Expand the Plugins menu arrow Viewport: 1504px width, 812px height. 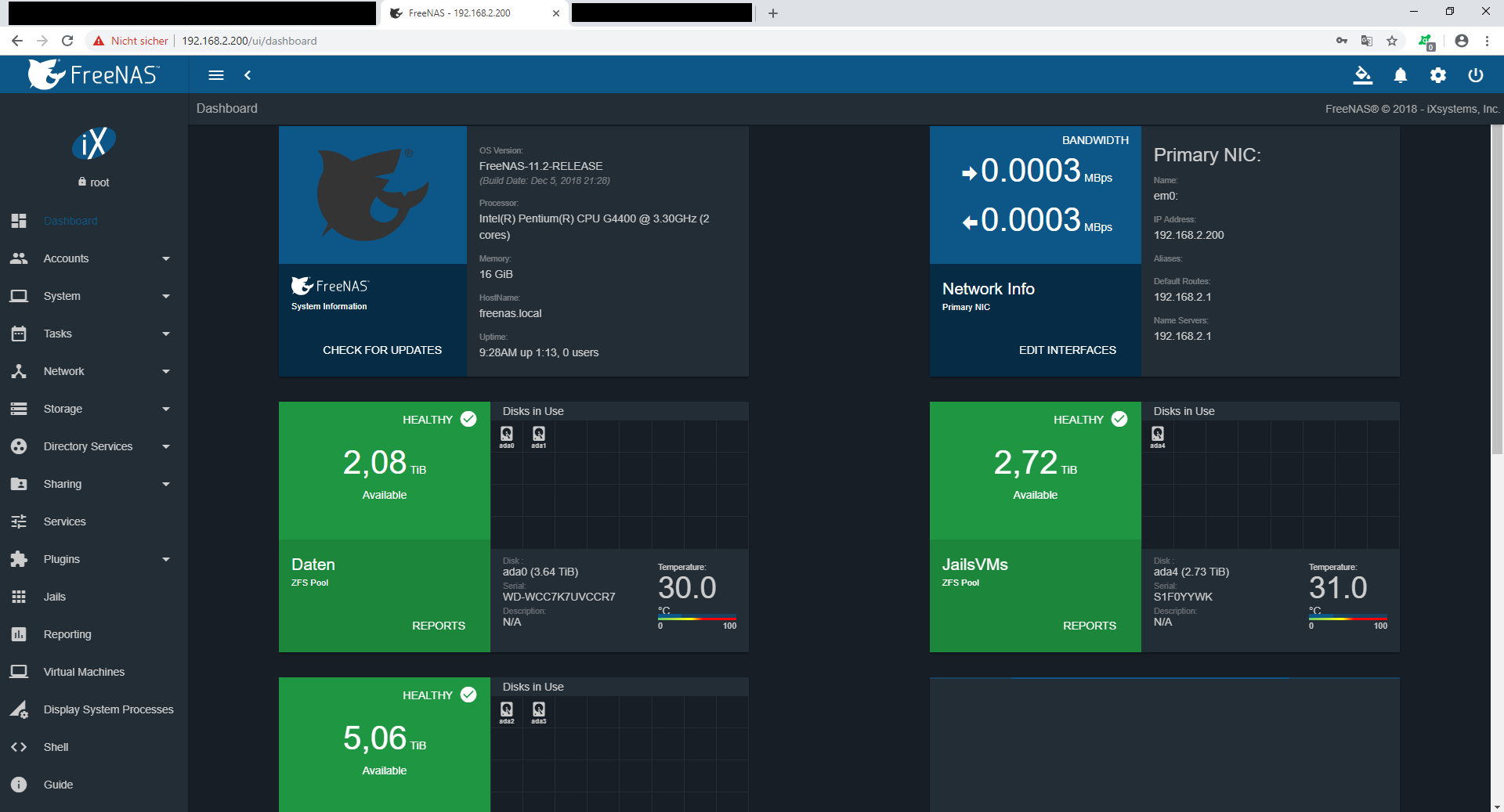(x=166, y=560)
